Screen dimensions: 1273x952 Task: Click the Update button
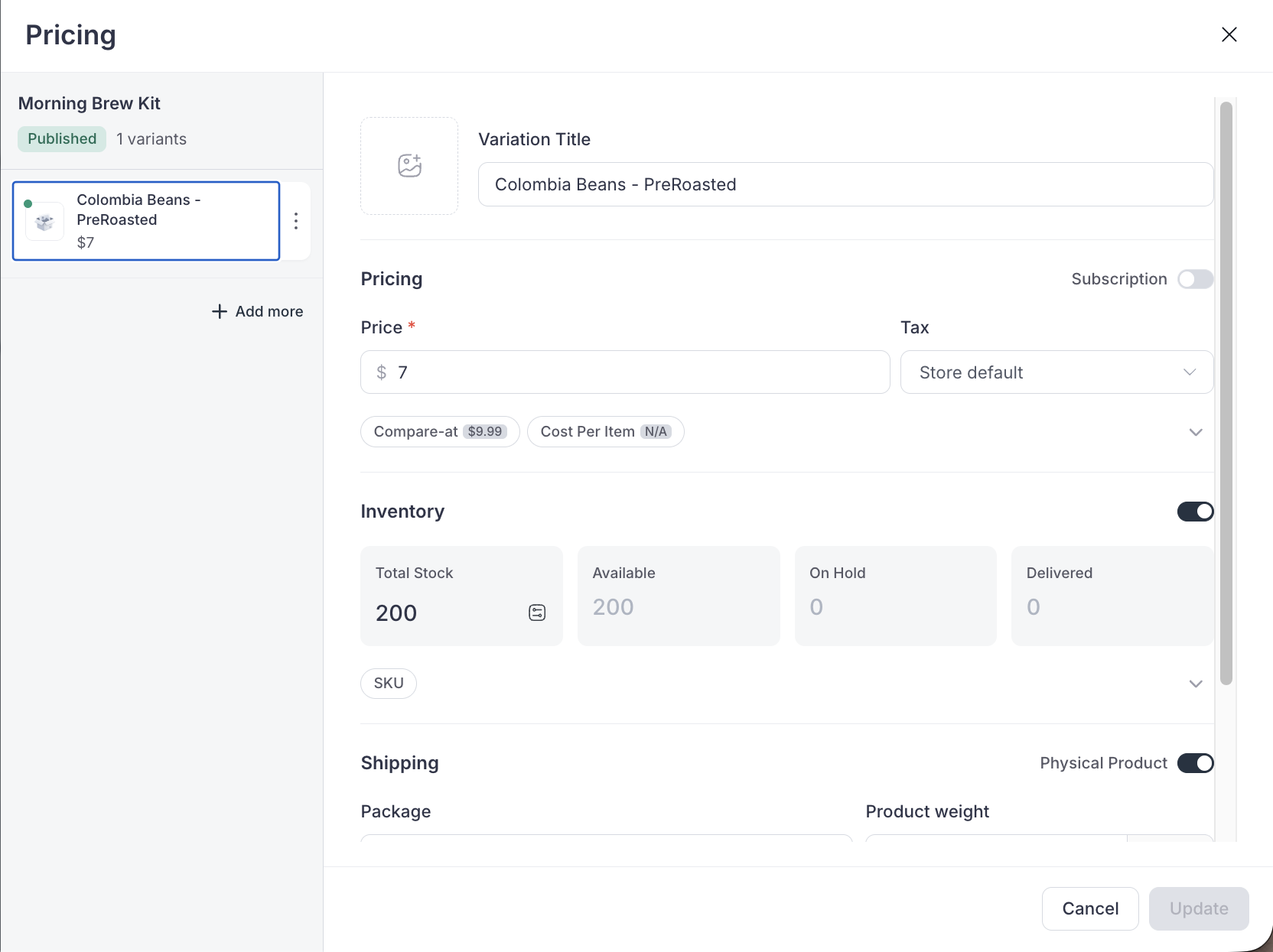click(x=1199, y=908)
